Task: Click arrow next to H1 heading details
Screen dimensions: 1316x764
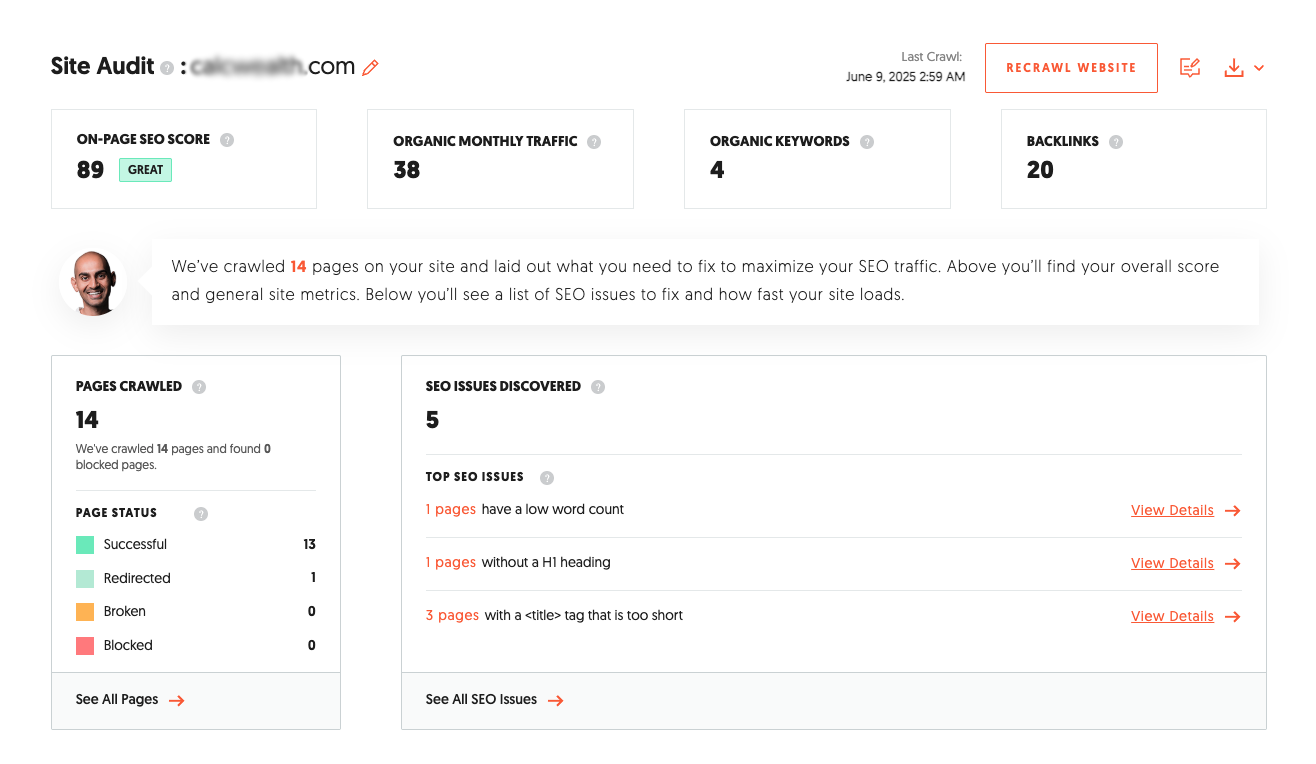Action: coord(1233,564)
